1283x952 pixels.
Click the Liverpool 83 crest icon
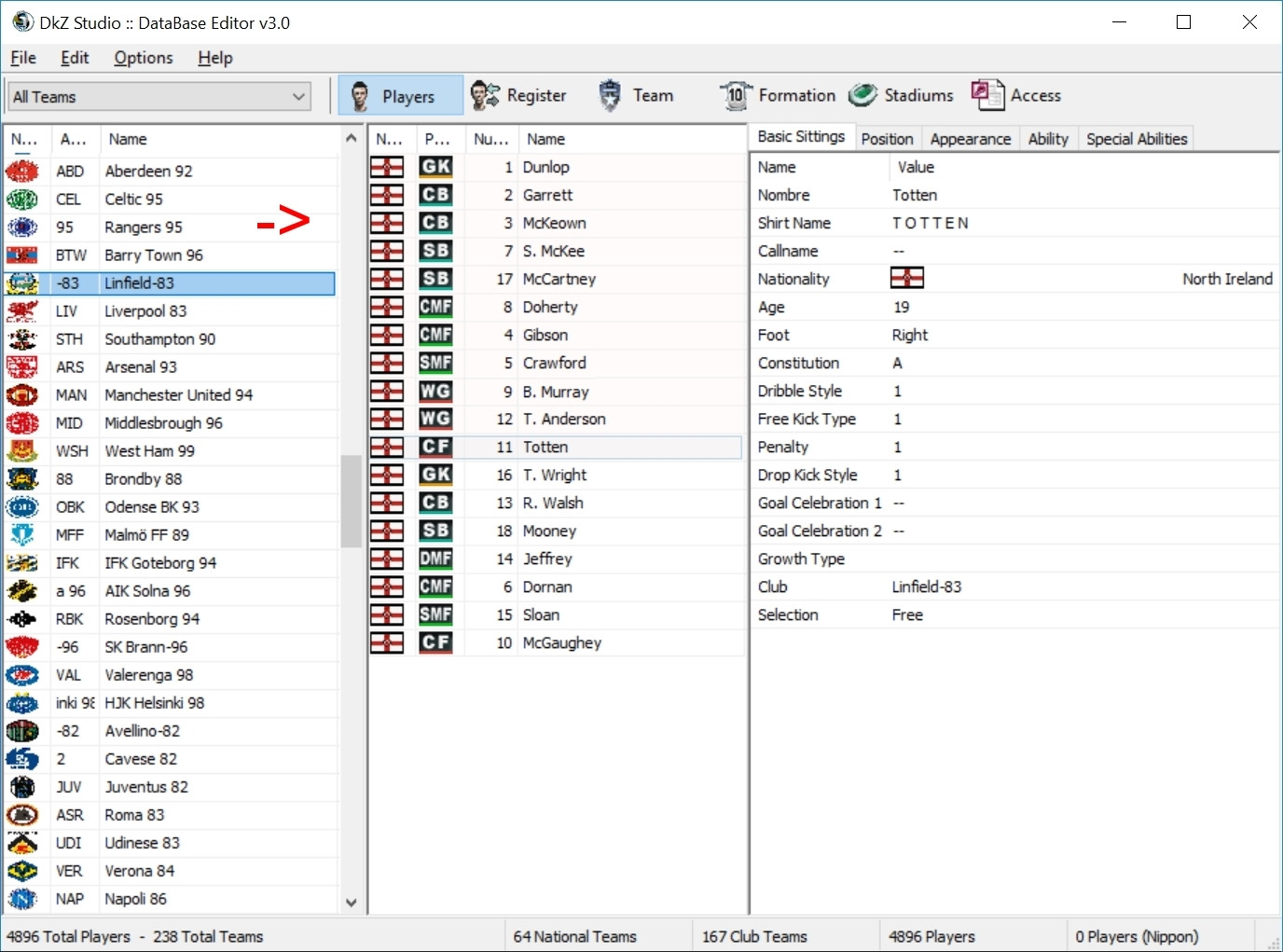(22, 311)
